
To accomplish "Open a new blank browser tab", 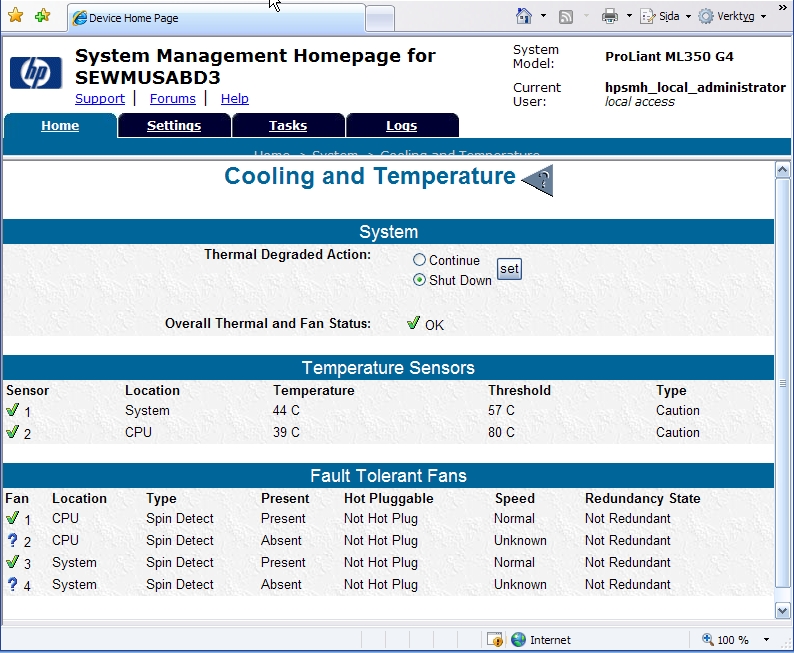I will 380,19.
